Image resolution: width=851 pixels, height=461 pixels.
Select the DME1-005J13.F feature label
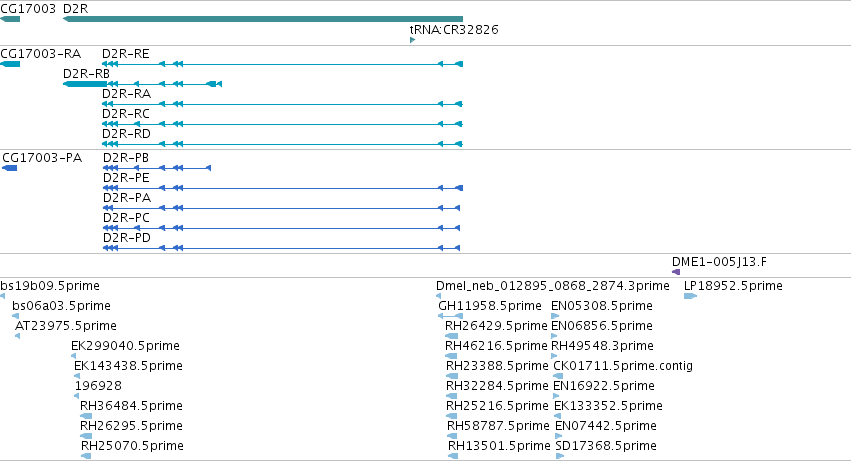click(x=719, y=262)
